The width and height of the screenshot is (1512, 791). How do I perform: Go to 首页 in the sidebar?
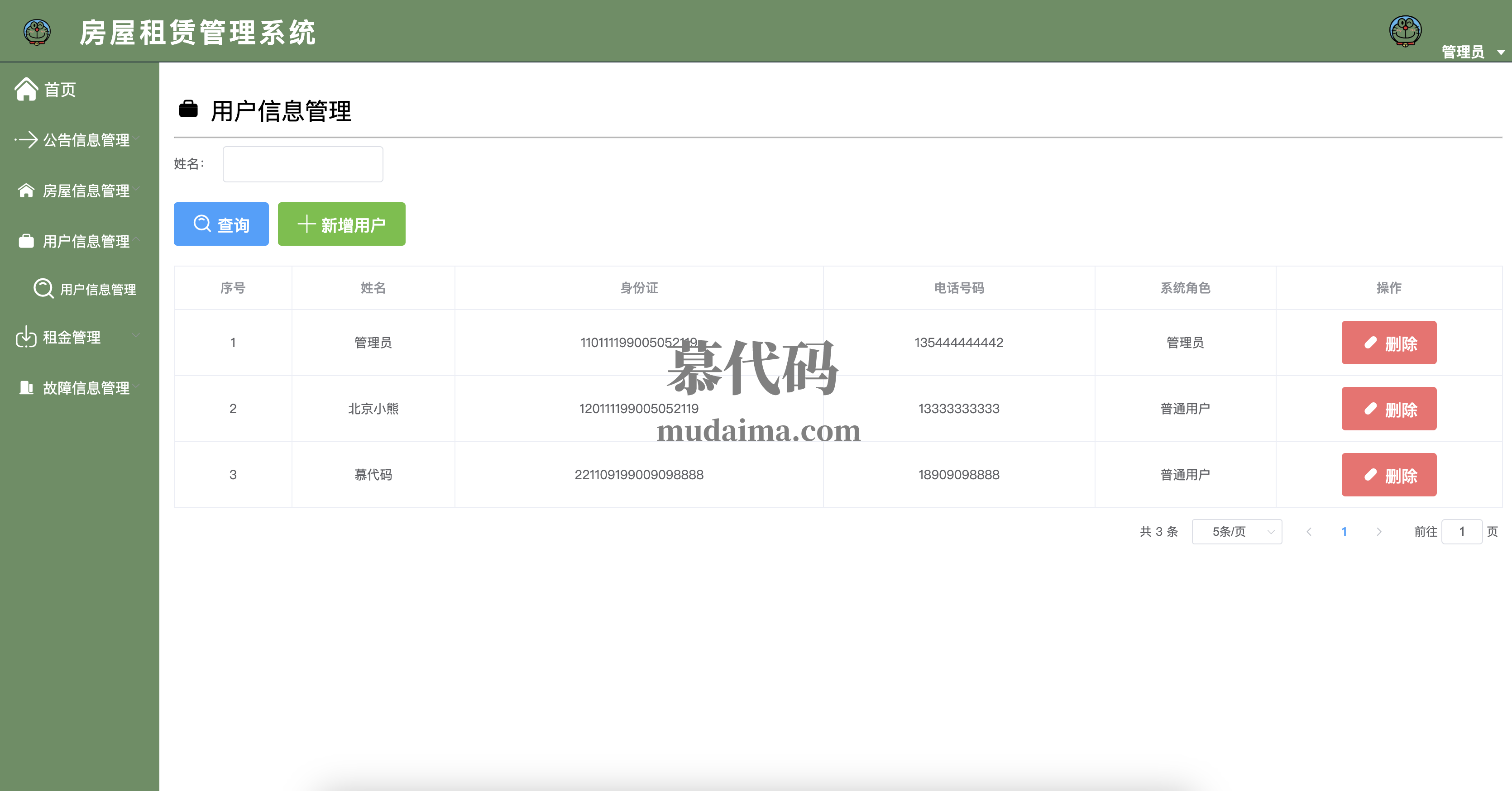(60, 90)
